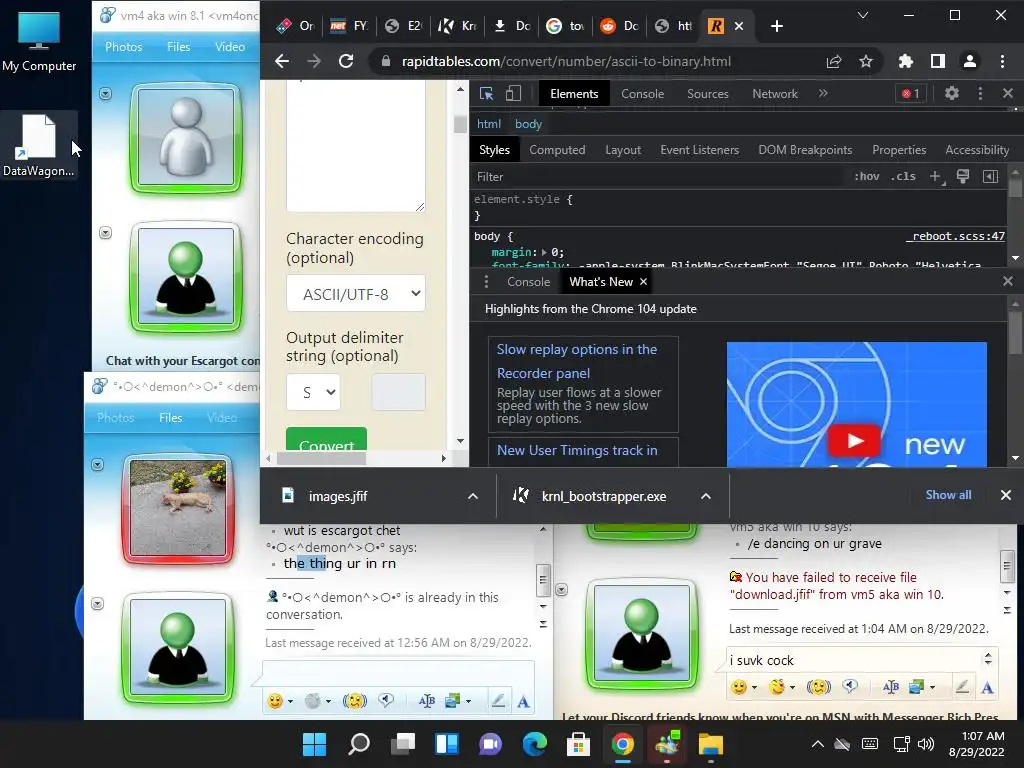This screenshot has height=768, width=1024.
Task: Add new style rule plus icon
Action: 936,176
